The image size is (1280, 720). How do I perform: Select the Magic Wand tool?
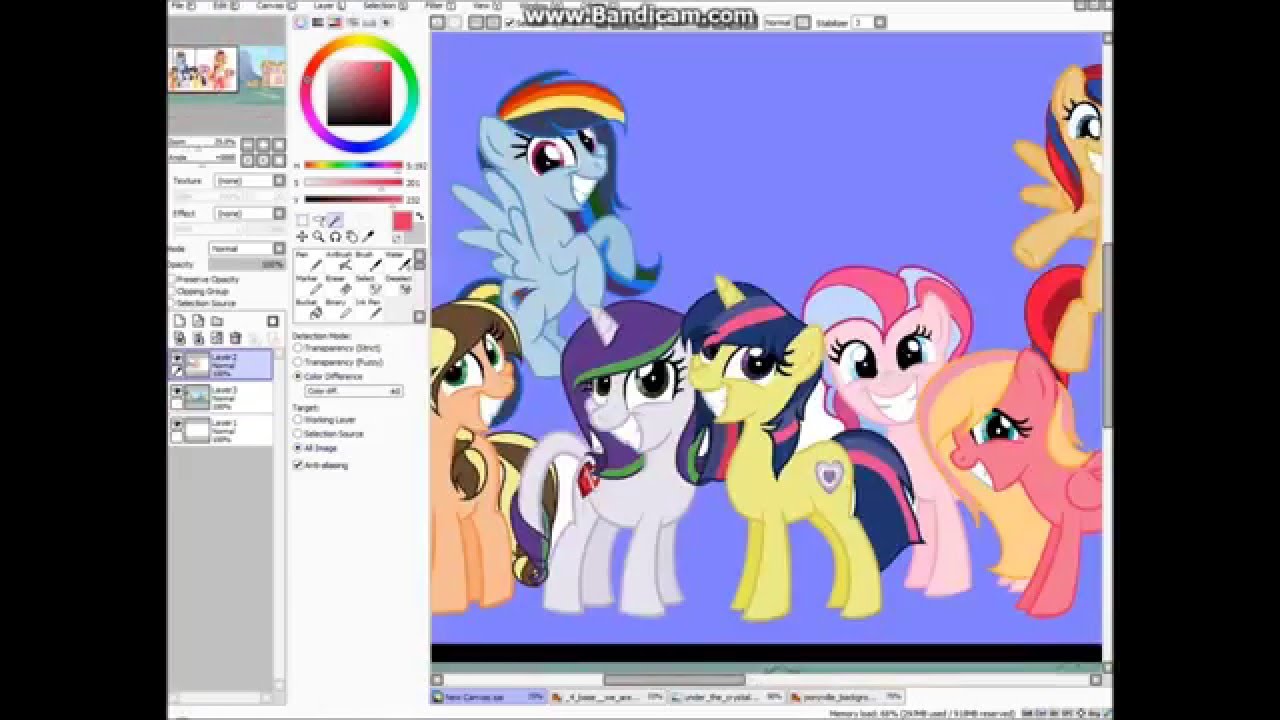335,219
